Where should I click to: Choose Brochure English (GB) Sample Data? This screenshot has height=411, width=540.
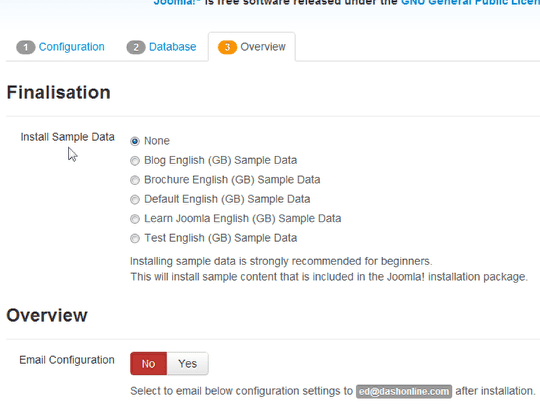pos(135,180)
